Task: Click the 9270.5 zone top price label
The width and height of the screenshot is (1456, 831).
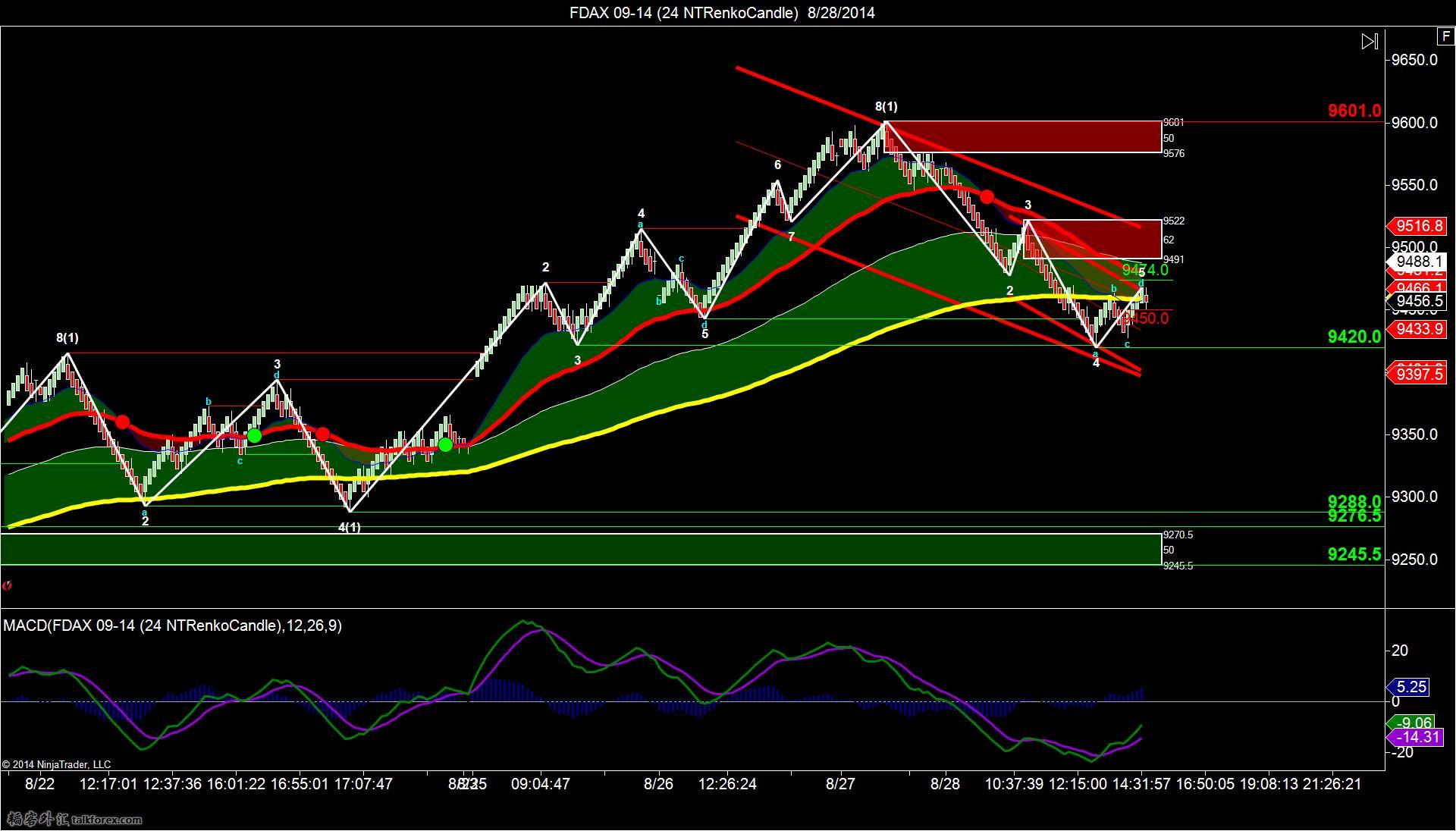Action: (x=1178, y=535)
